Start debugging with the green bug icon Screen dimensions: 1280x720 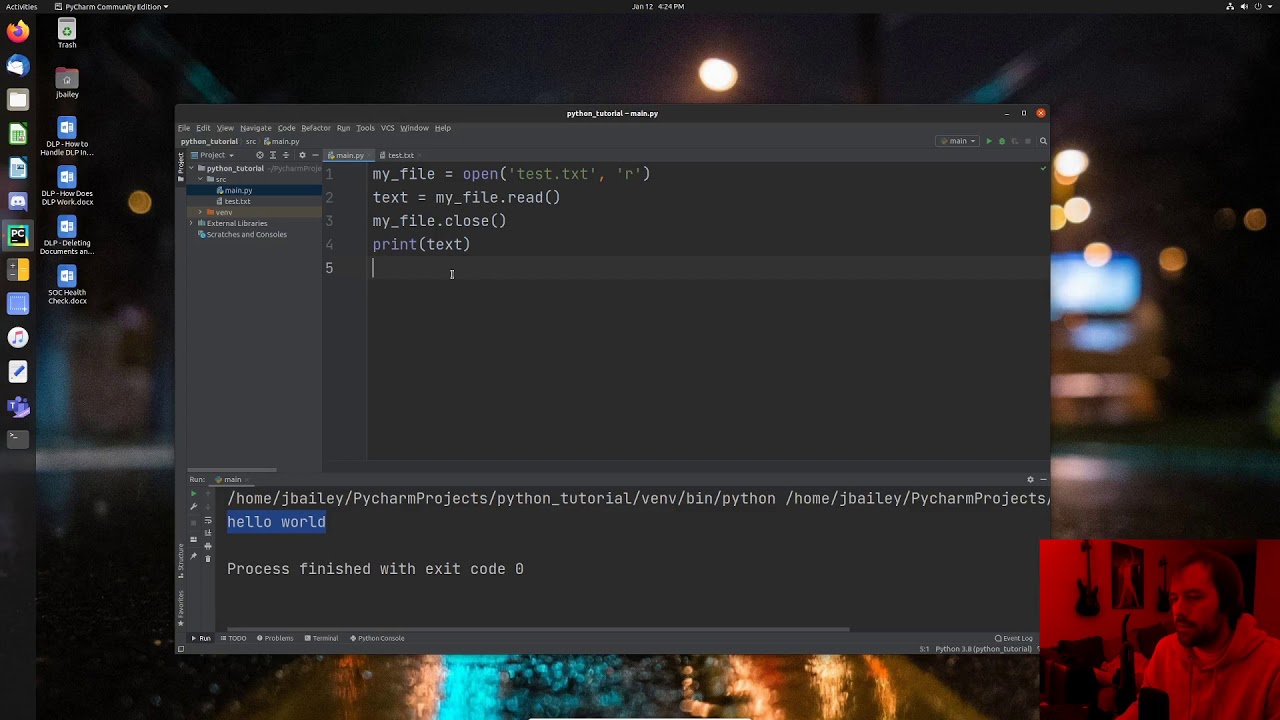[x=1002, y=141]
